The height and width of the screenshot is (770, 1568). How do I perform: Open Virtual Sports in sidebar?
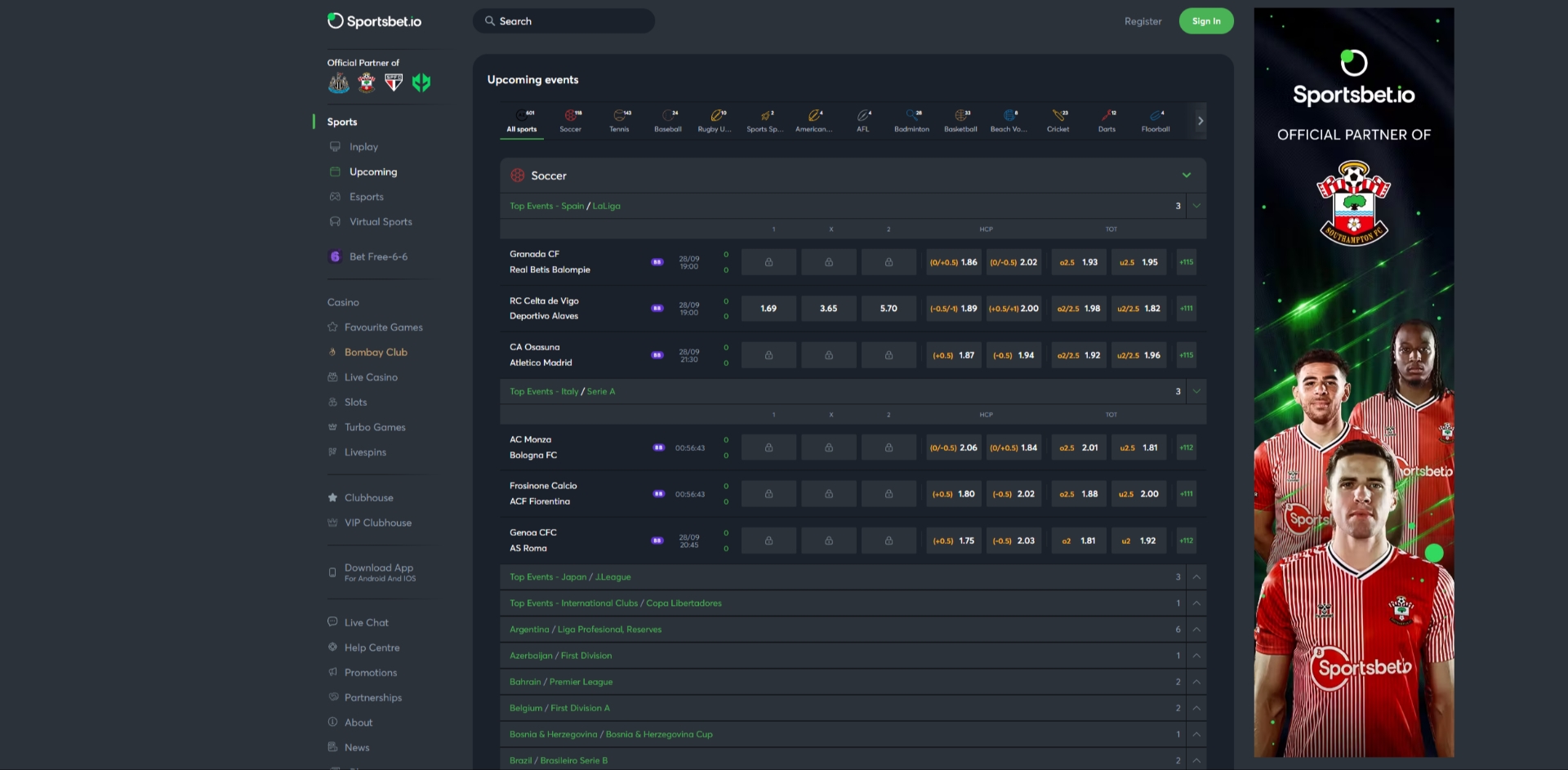click(x=381, y=221)
